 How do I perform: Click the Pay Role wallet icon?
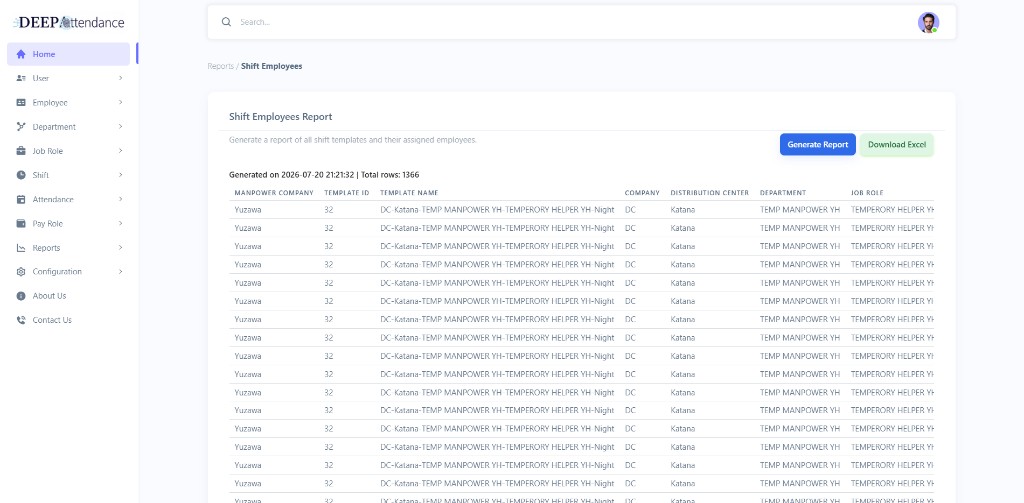pyautogui.click(x=21, y=223)
